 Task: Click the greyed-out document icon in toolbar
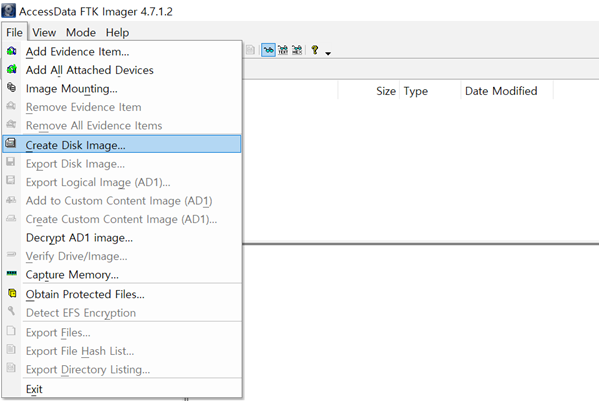click(250, 50)
